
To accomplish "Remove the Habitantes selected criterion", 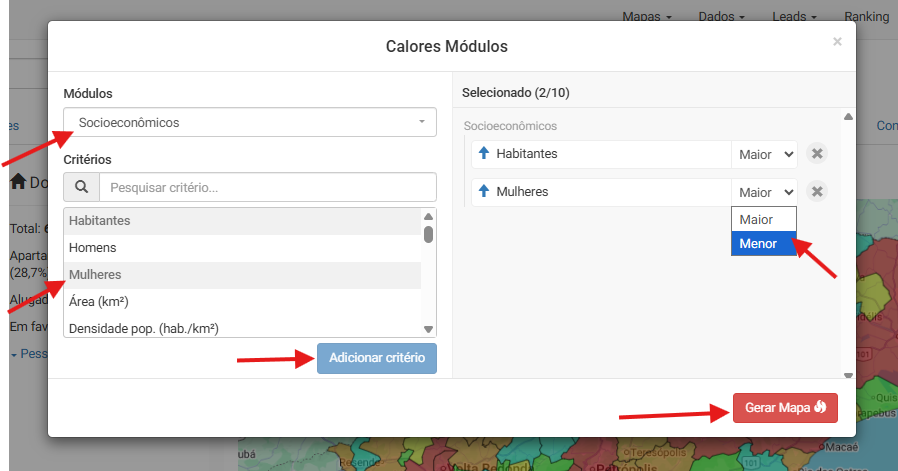I will pyautogui.click(x=817, y=154).
